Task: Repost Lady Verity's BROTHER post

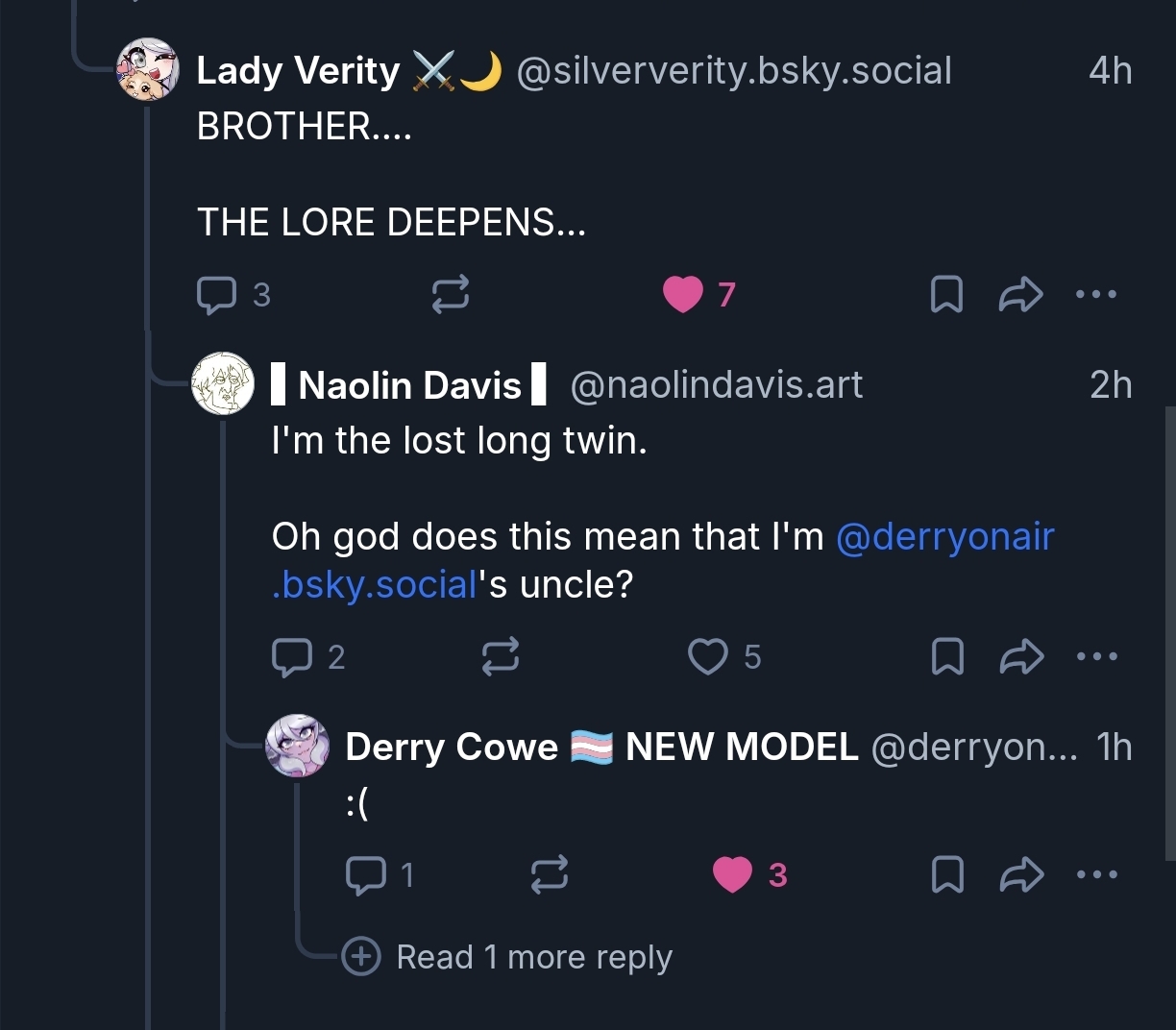Action: [x=450, y=294]
